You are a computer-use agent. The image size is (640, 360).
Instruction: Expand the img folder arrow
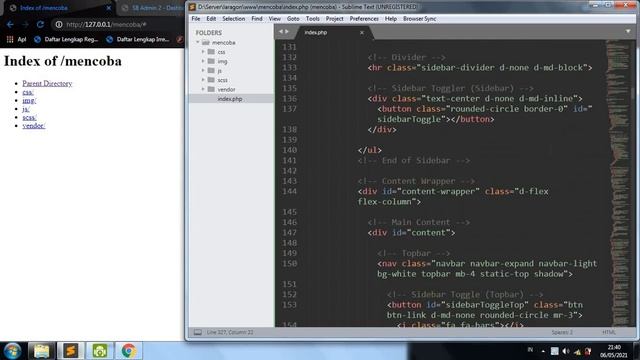pos(203,61)
